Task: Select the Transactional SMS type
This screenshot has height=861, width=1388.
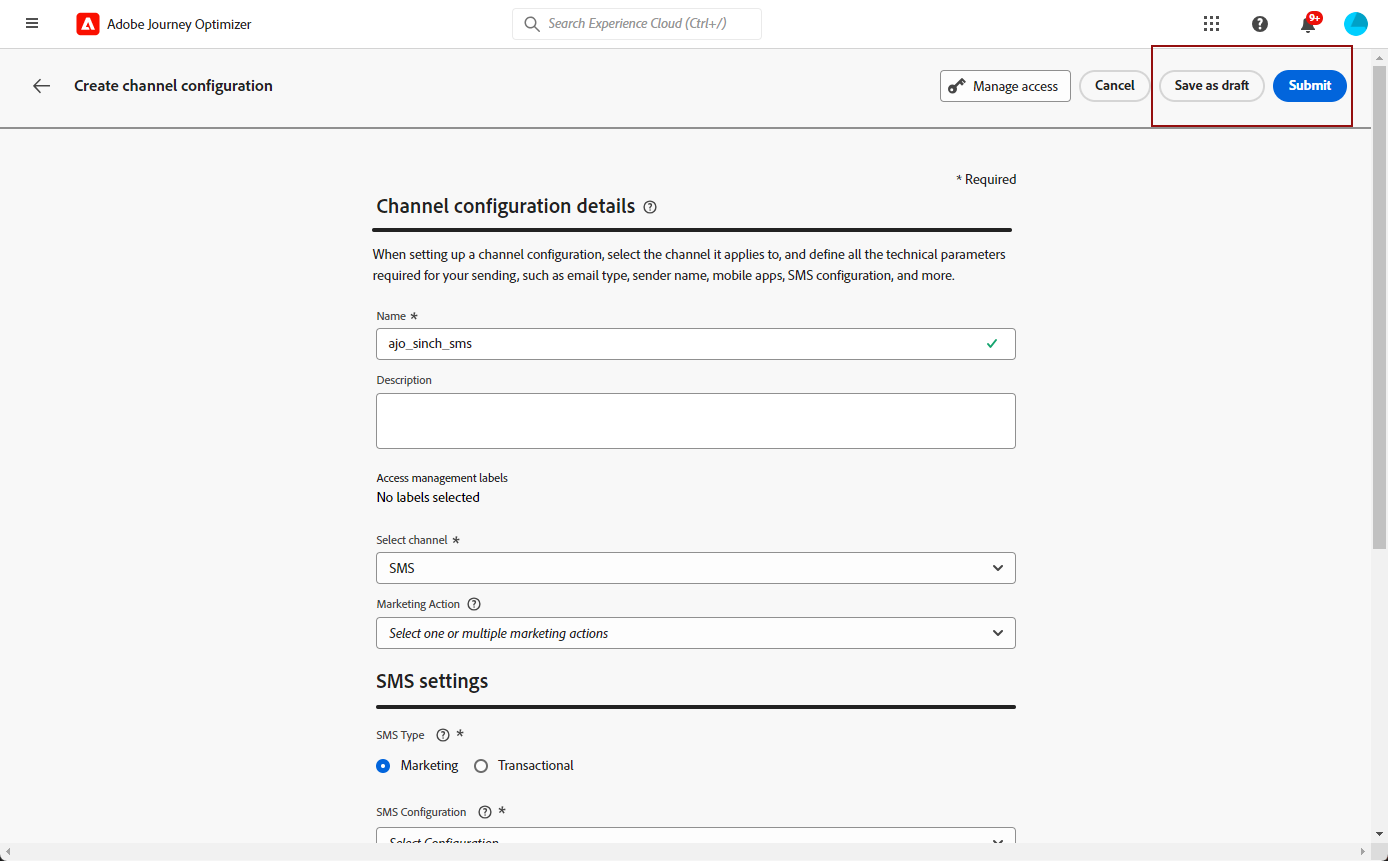Action: [x=481, y=766]
